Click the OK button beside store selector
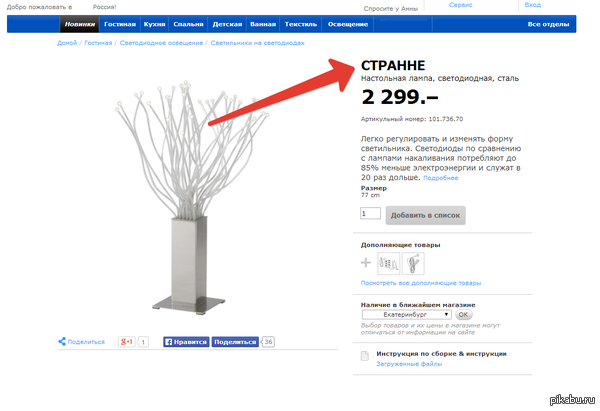This screenshot has height=411, width=600. 463,315
